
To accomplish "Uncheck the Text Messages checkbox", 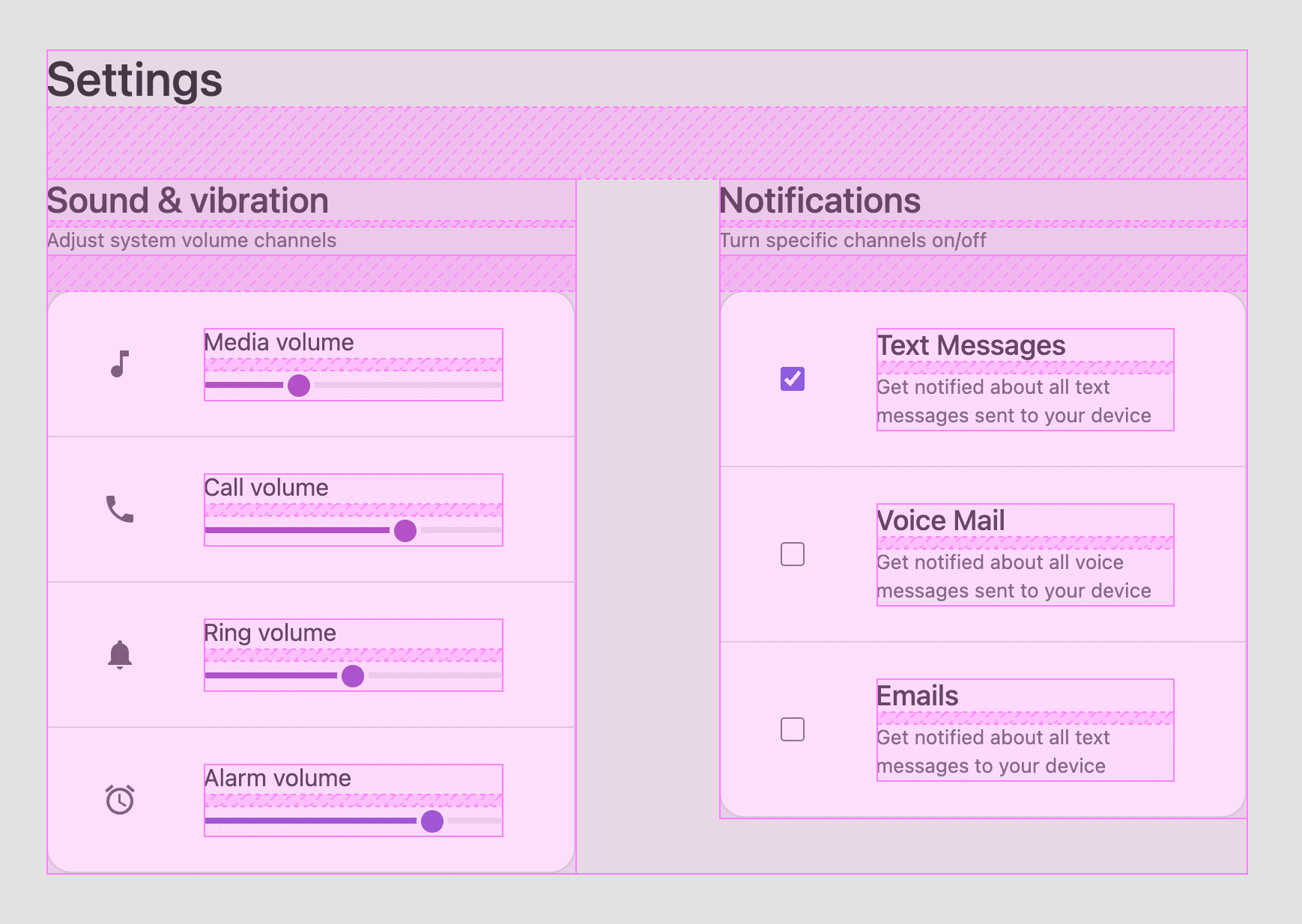I will pyautogui.click(x=793, y=379).
